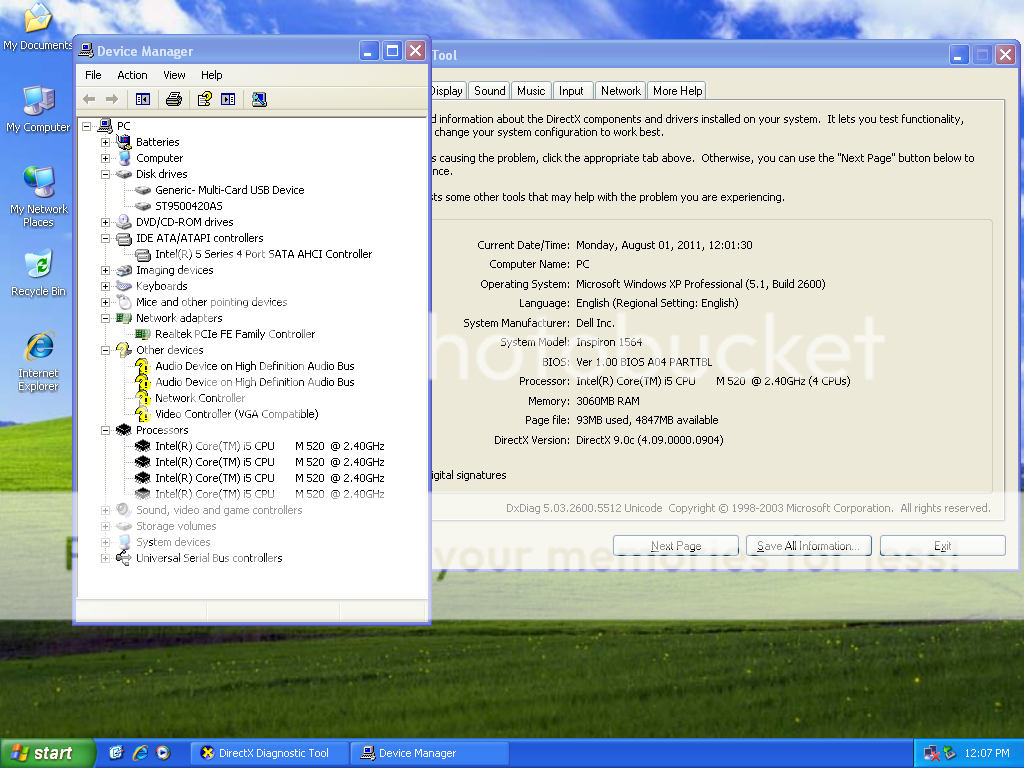Select the Network Controller unknown device

pyautogui.click(x=200, y=398)
